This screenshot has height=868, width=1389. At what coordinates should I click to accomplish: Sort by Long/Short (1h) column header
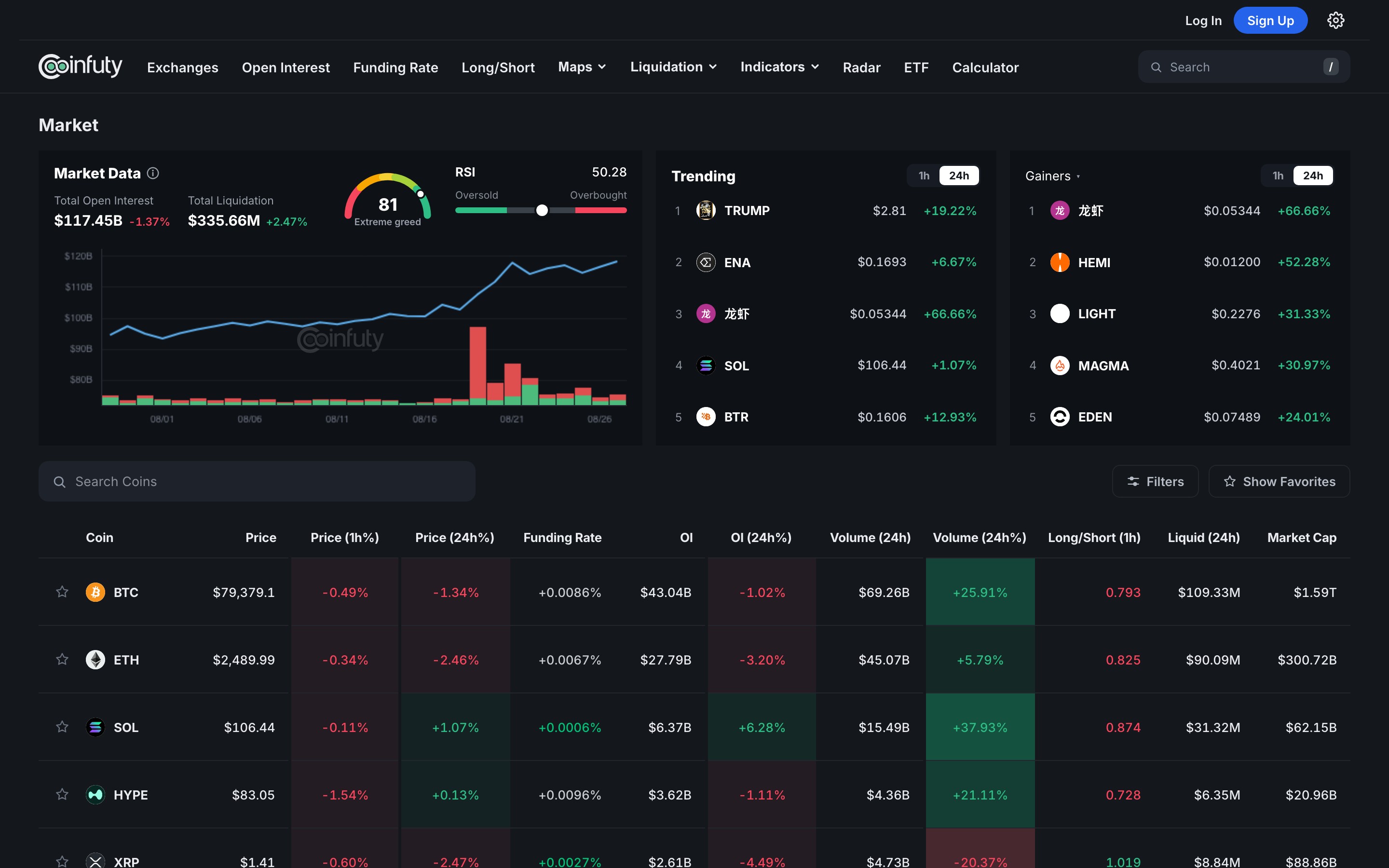click(1094, 538)
